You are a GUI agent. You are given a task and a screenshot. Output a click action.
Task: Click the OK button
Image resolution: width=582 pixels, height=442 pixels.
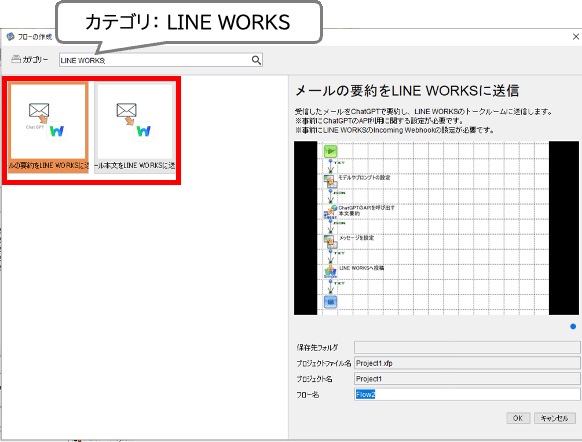click(x=518, y=418)
